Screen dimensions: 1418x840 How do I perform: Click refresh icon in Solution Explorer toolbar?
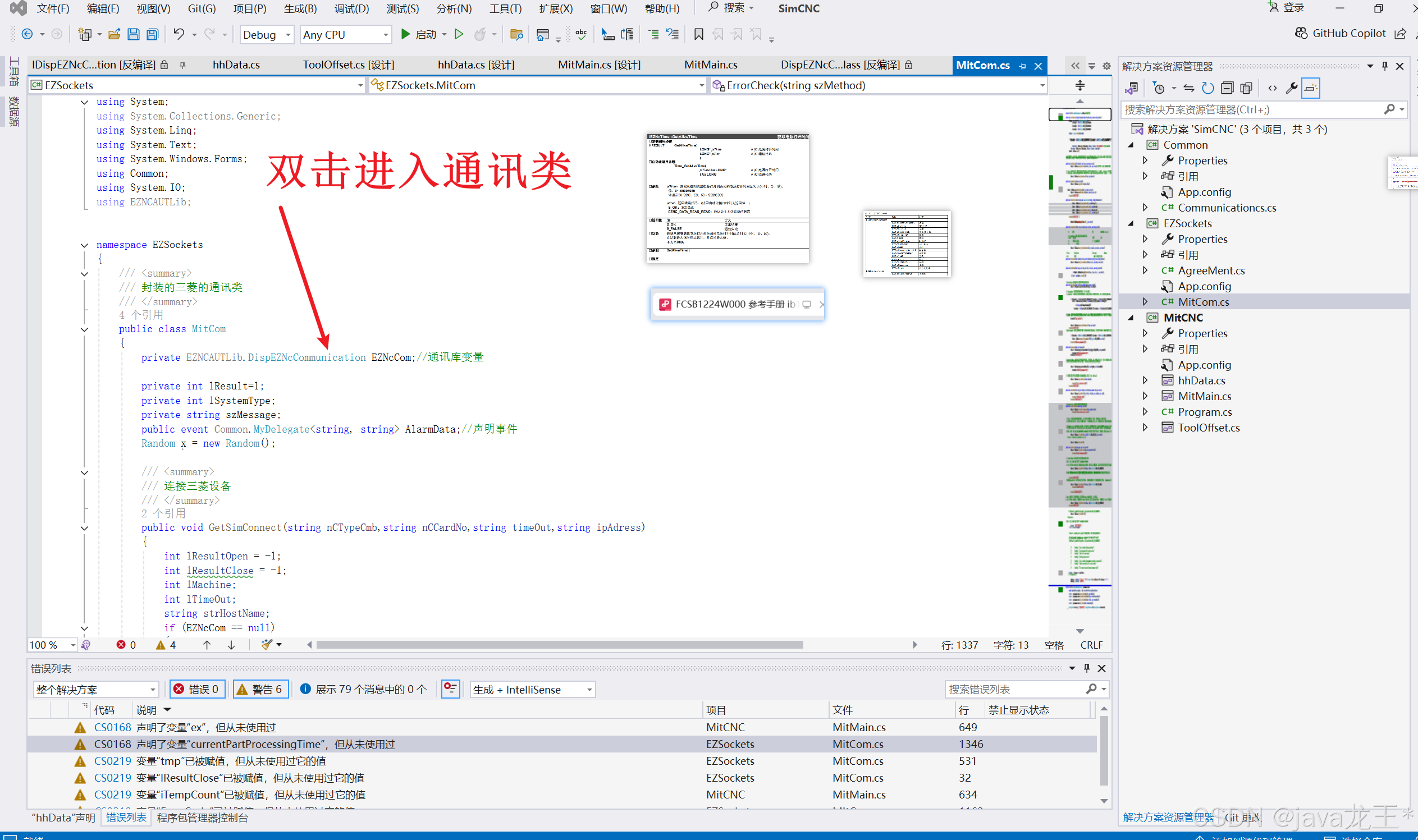1207,88
